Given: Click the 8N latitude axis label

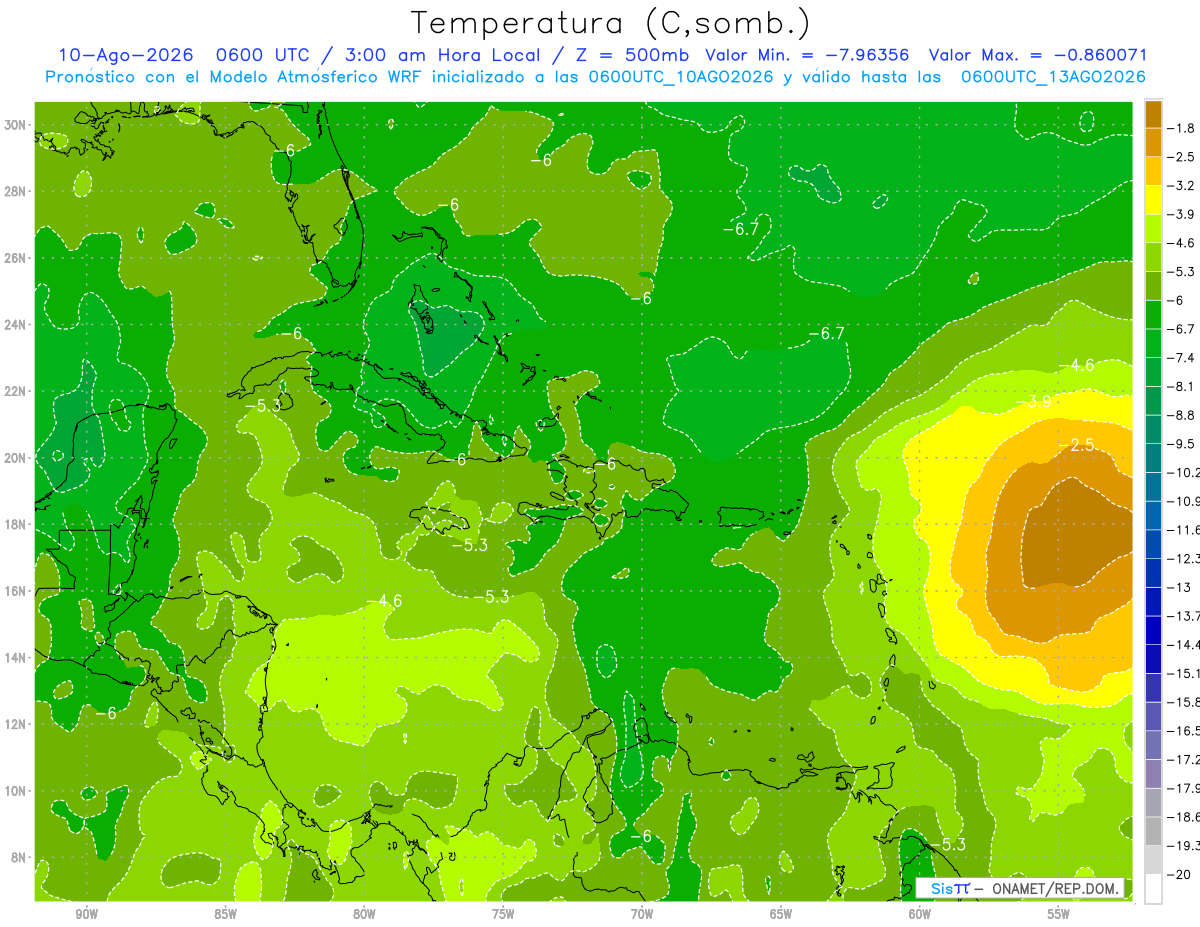Looking at the screenshot, I should tap(17, 857).
